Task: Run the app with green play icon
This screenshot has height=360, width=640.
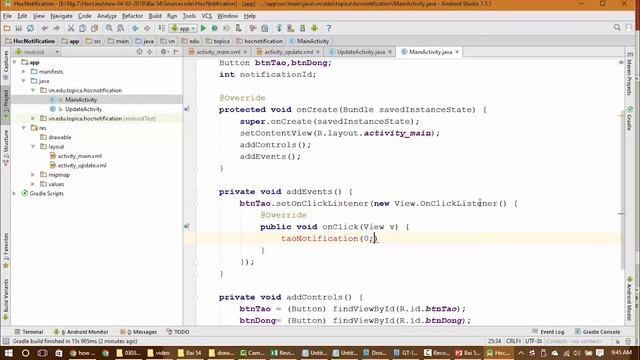Action: point(203,28)
